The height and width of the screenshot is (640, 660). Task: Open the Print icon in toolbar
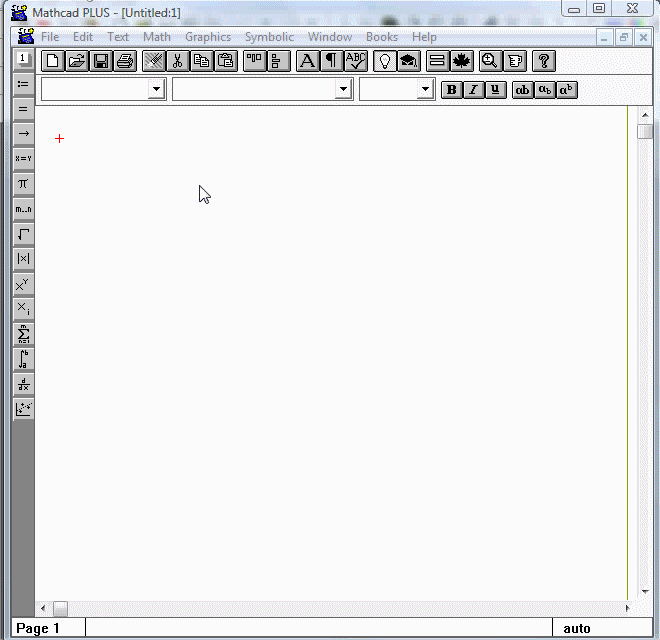pos(124,61)
